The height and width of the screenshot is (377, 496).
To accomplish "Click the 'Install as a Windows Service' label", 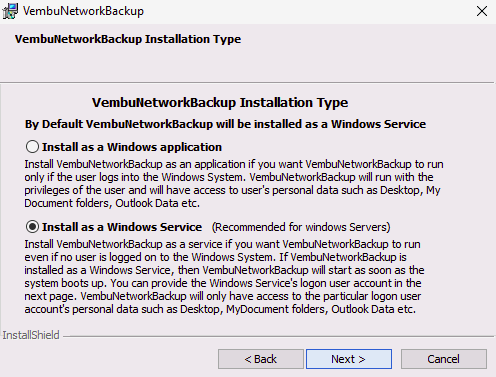I will click(x=122, y=227).
